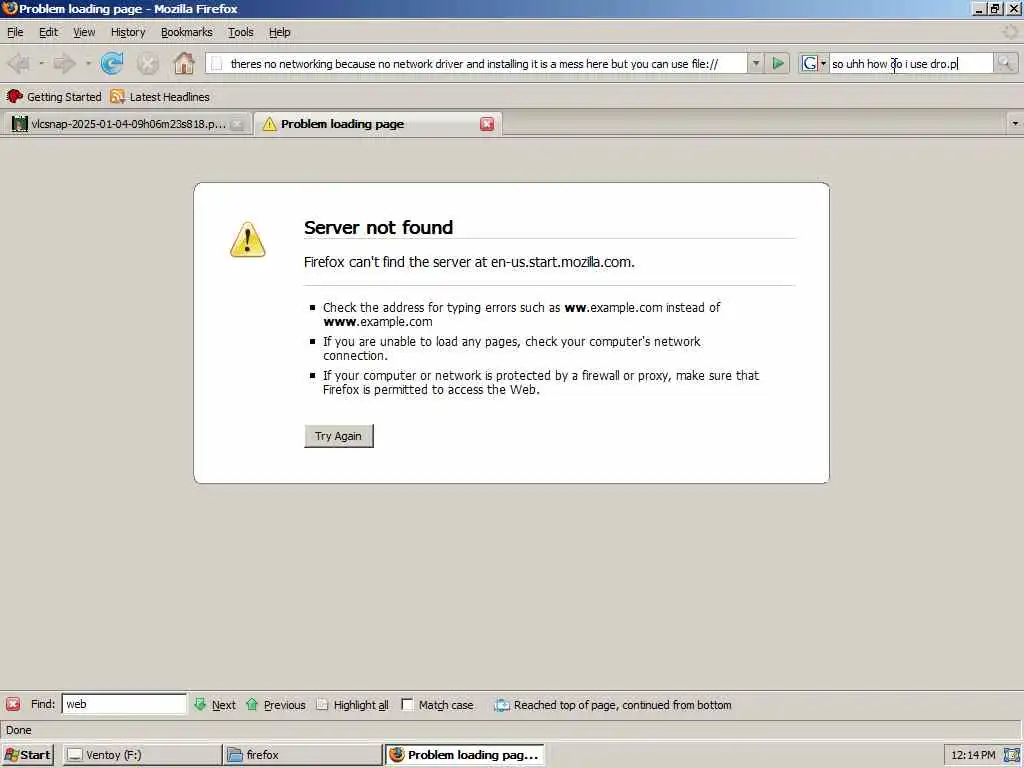Click the Forward navigation arrow
Screen dimensions: 1024x768
(64, 63)
